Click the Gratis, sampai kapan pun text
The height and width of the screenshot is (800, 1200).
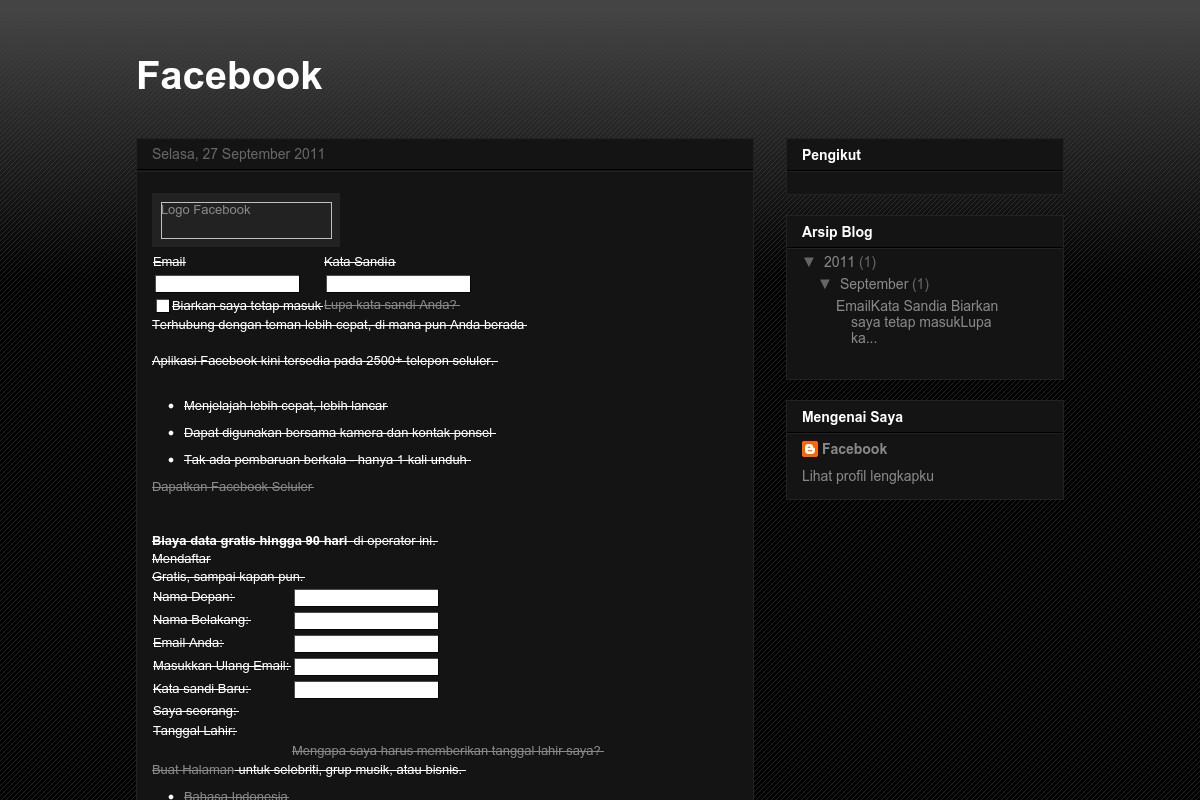tap(227, 577)
